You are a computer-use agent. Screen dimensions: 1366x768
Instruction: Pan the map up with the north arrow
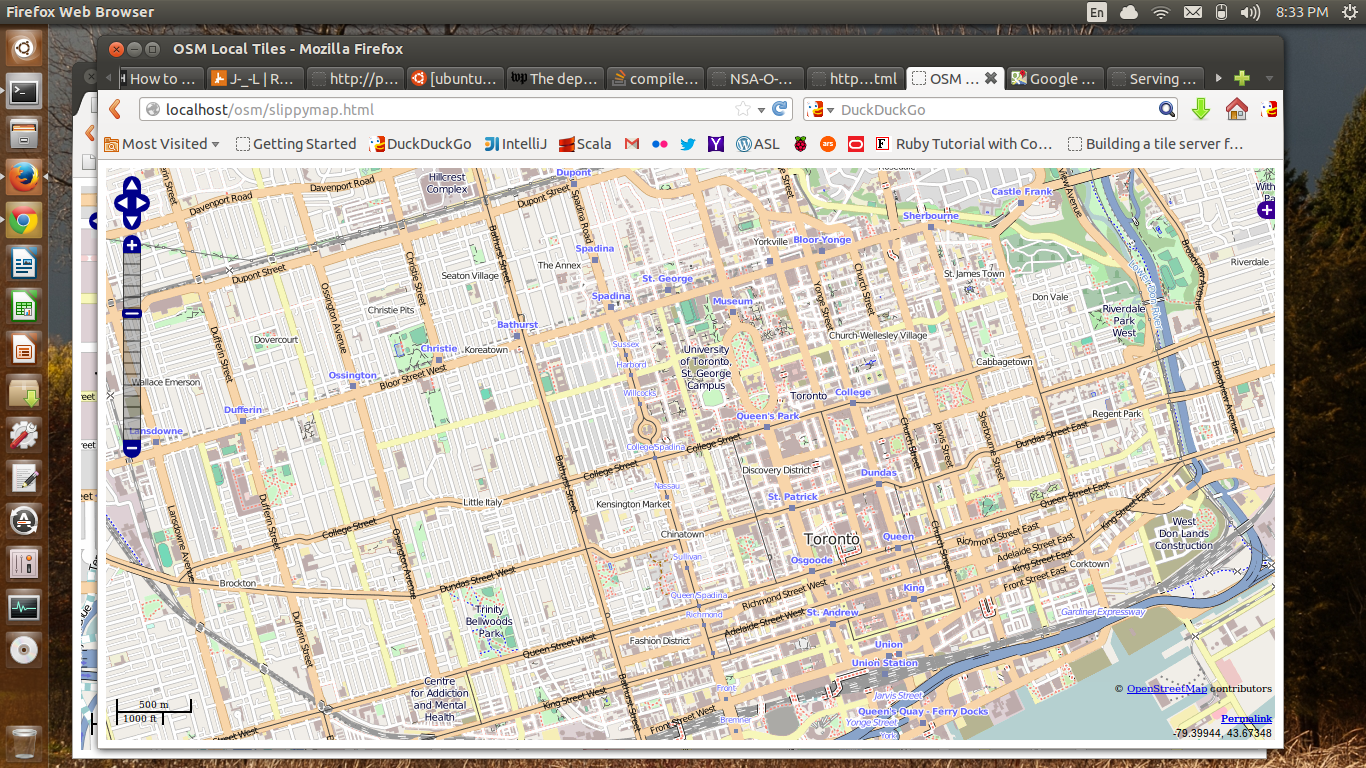pos(132,186)
